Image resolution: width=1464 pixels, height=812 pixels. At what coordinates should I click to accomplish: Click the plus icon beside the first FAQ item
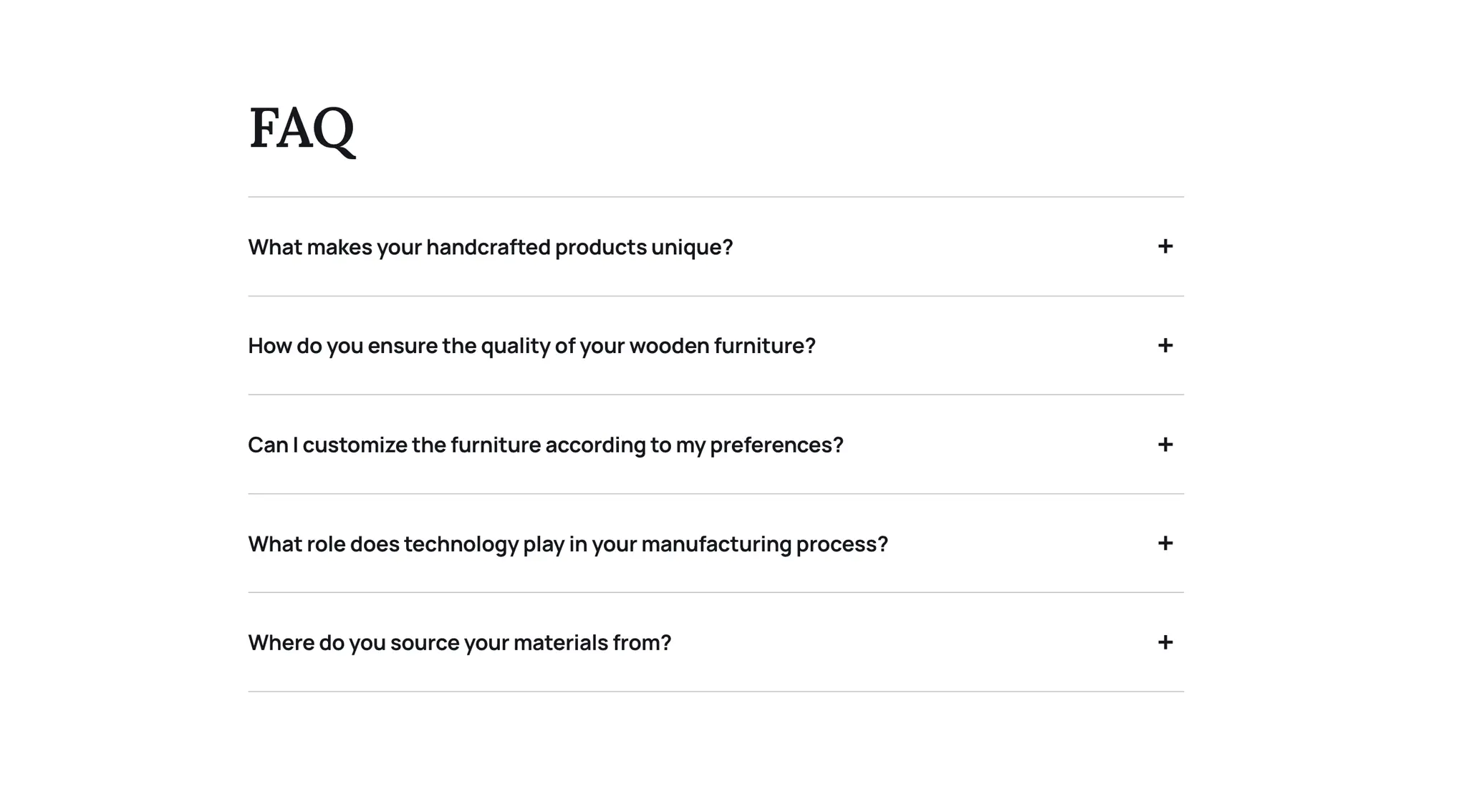pos(1166,246)
